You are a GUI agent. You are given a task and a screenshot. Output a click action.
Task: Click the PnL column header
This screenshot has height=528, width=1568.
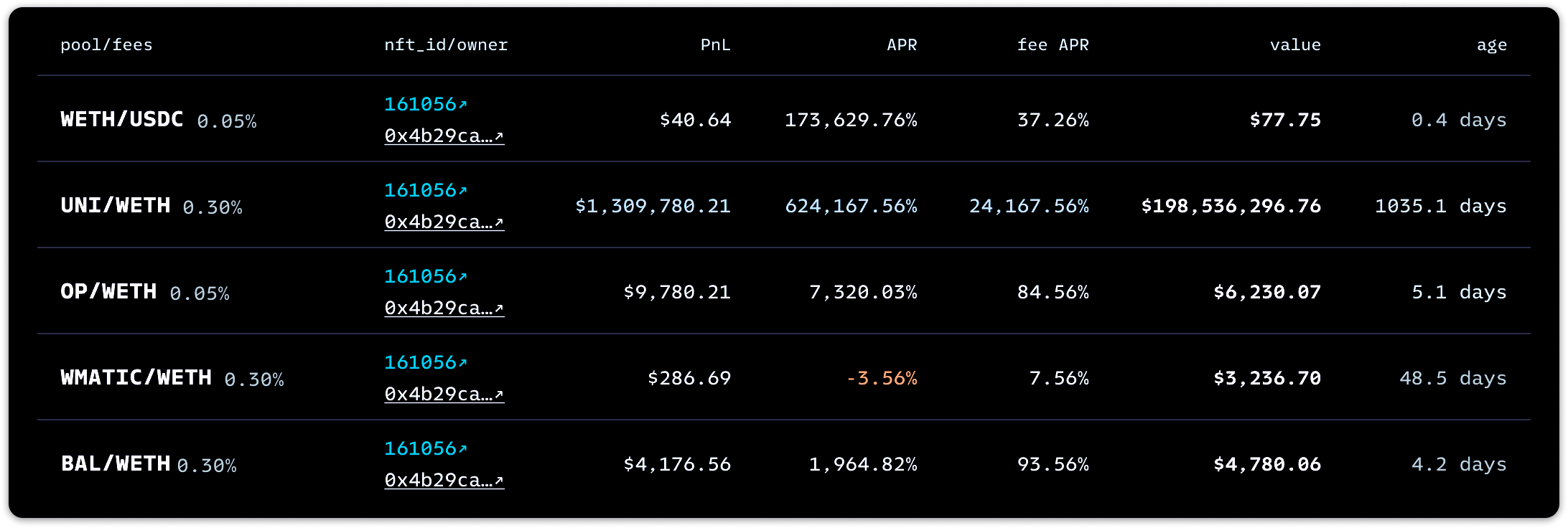pyautogui.click(x=715, y=45)
